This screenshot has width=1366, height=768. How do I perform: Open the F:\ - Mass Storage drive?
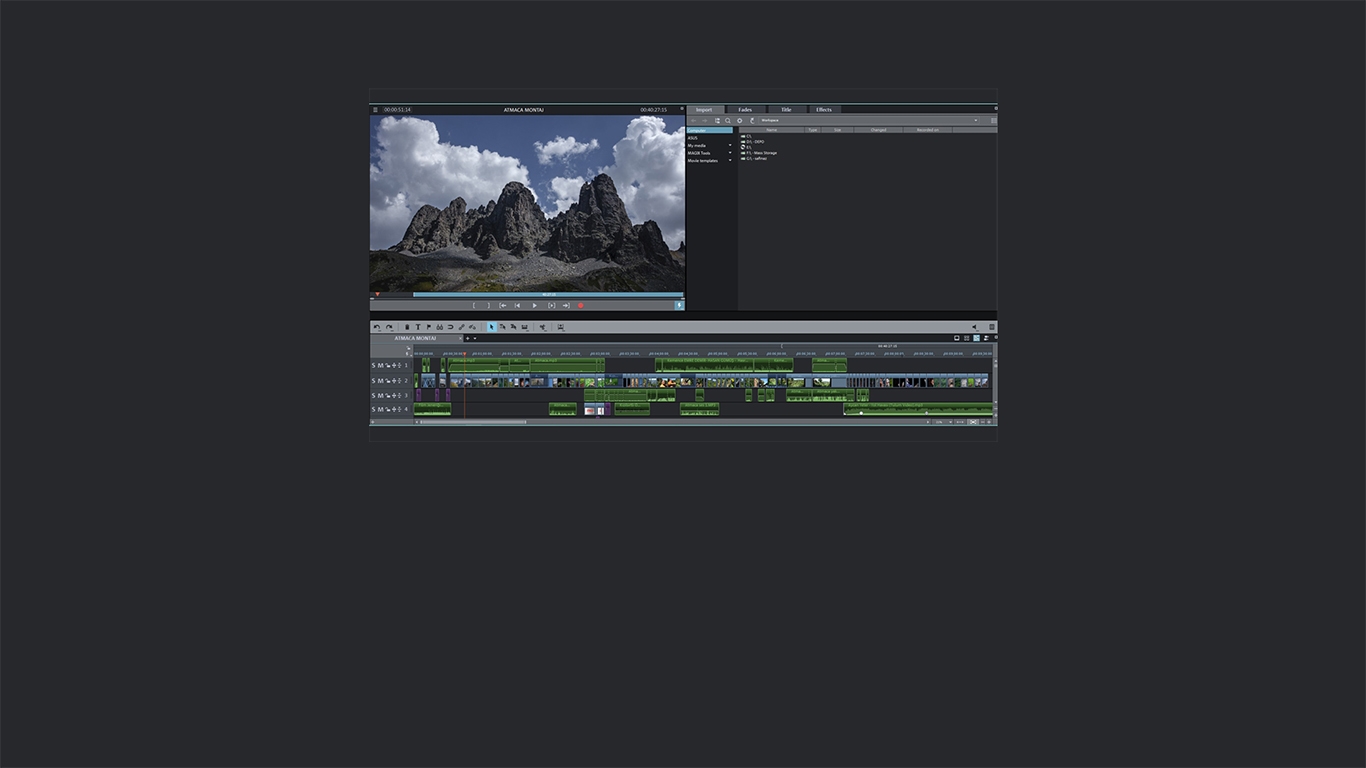759,153
